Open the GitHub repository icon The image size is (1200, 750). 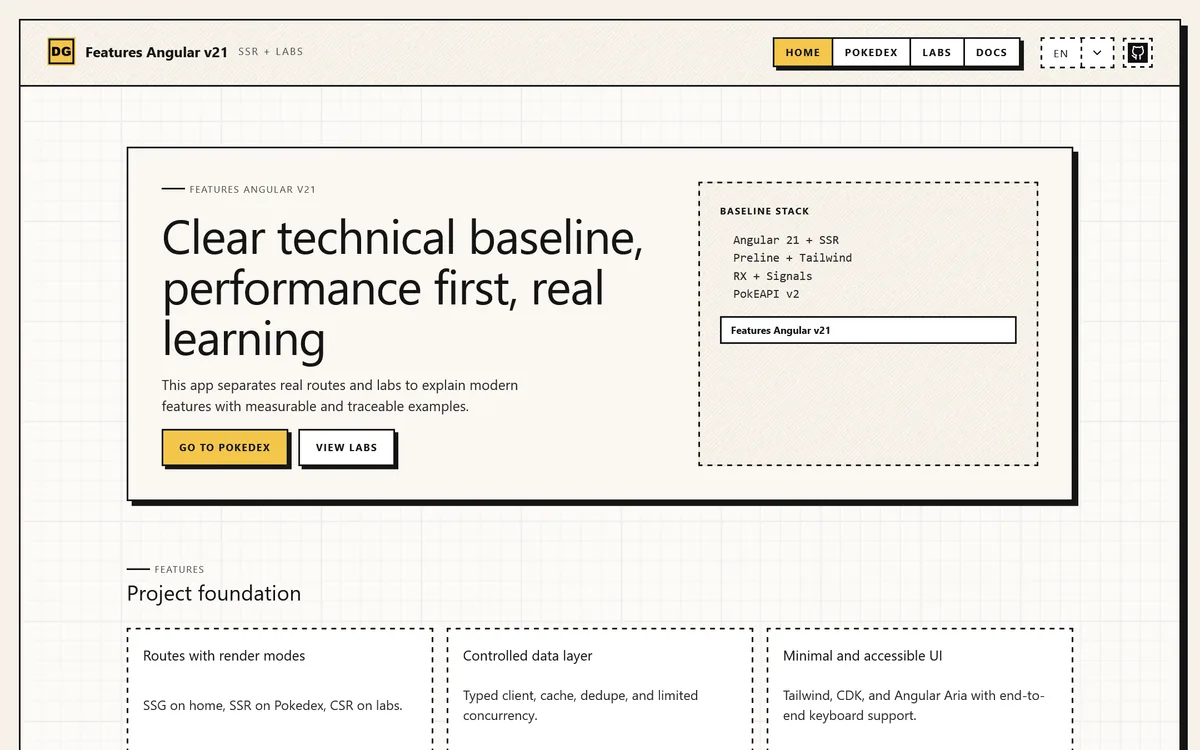click(x=1138, y=53)
